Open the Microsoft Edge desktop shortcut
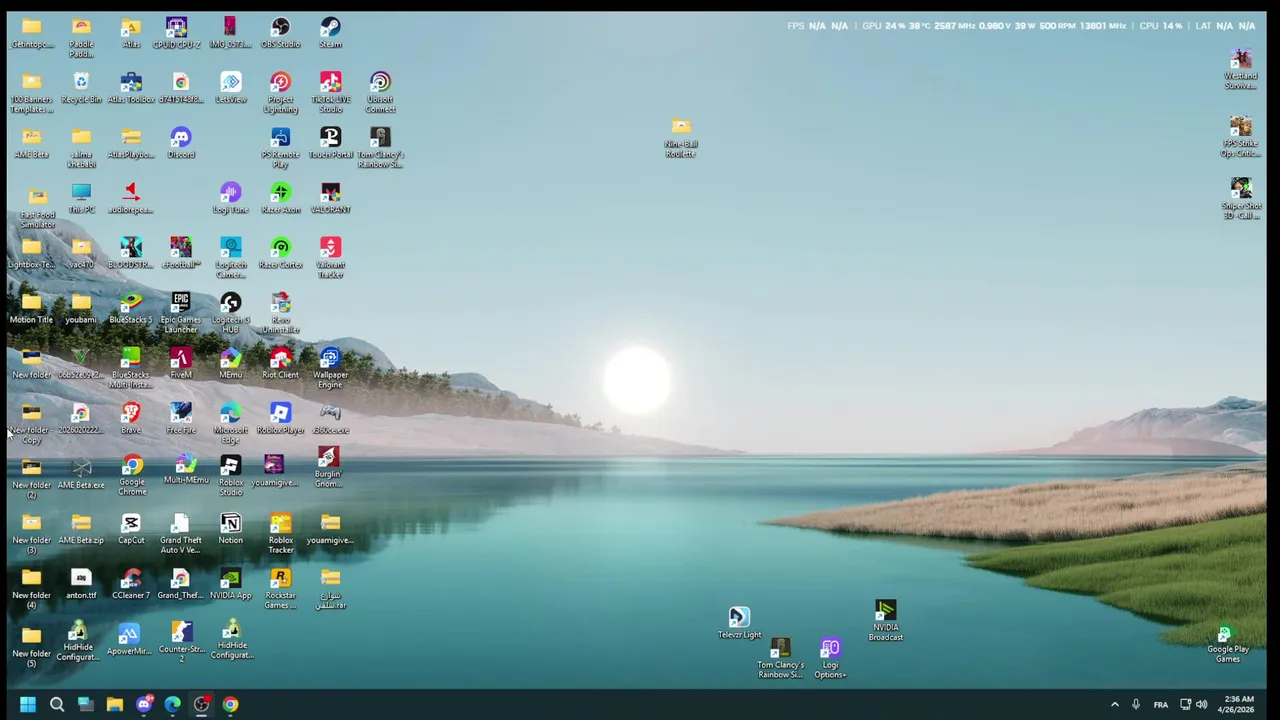Image resolution: width=1280 pixels, height=720 pixels. coord(231,423)
